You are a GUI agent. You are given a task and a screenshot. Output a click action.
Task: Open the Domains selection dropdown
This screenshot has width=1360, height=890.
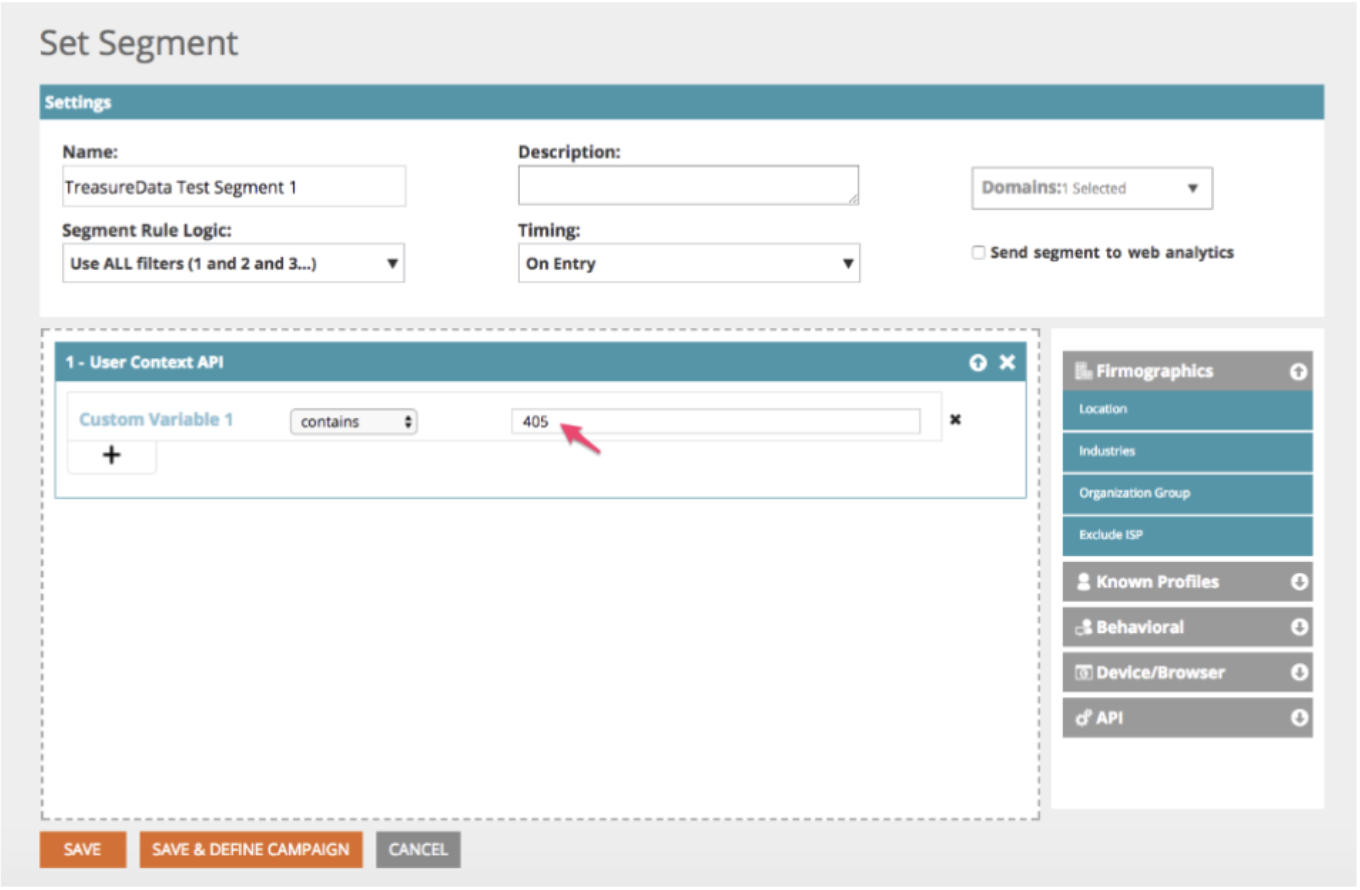click(1091, 188)
